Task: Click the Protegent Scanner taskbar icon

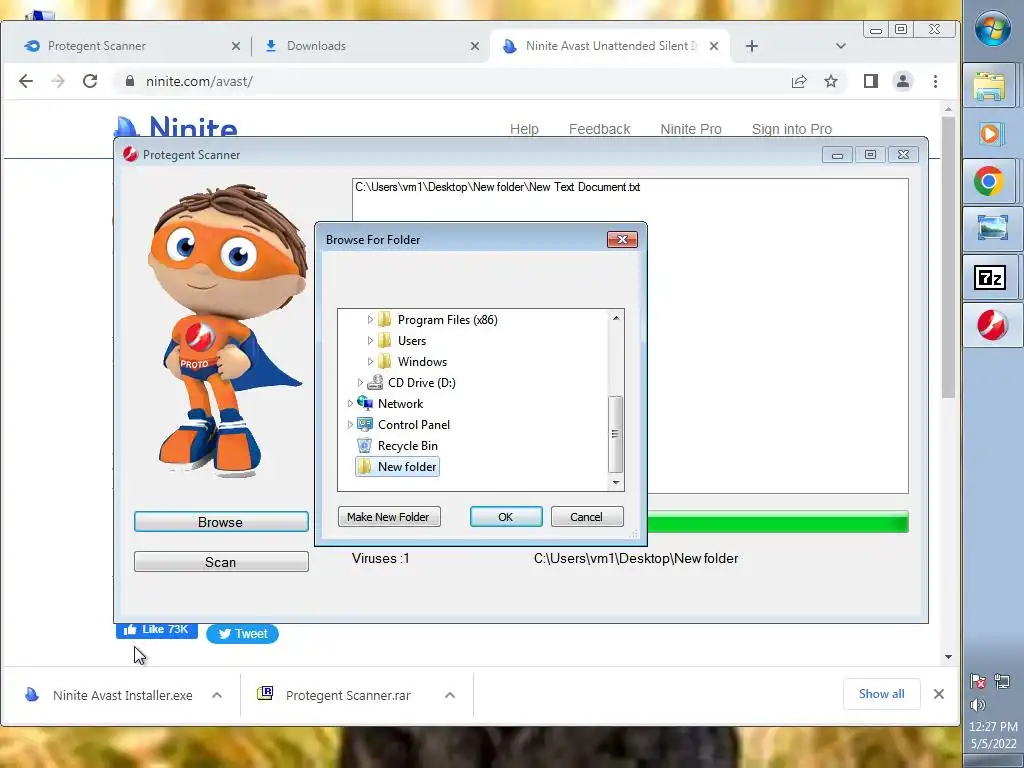Action: 992,325
